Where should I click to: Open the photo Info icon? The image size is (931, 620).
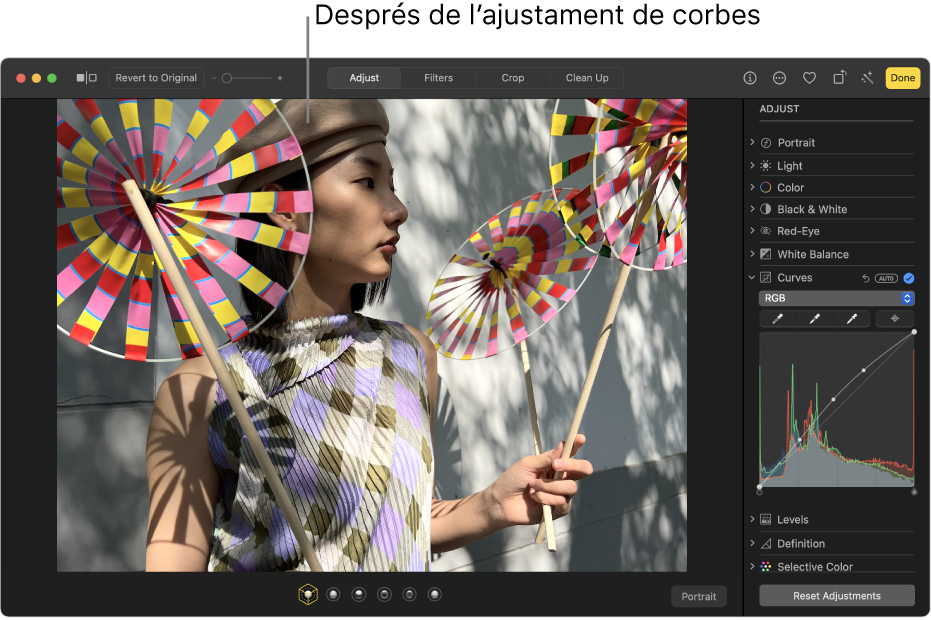[750, 78]
